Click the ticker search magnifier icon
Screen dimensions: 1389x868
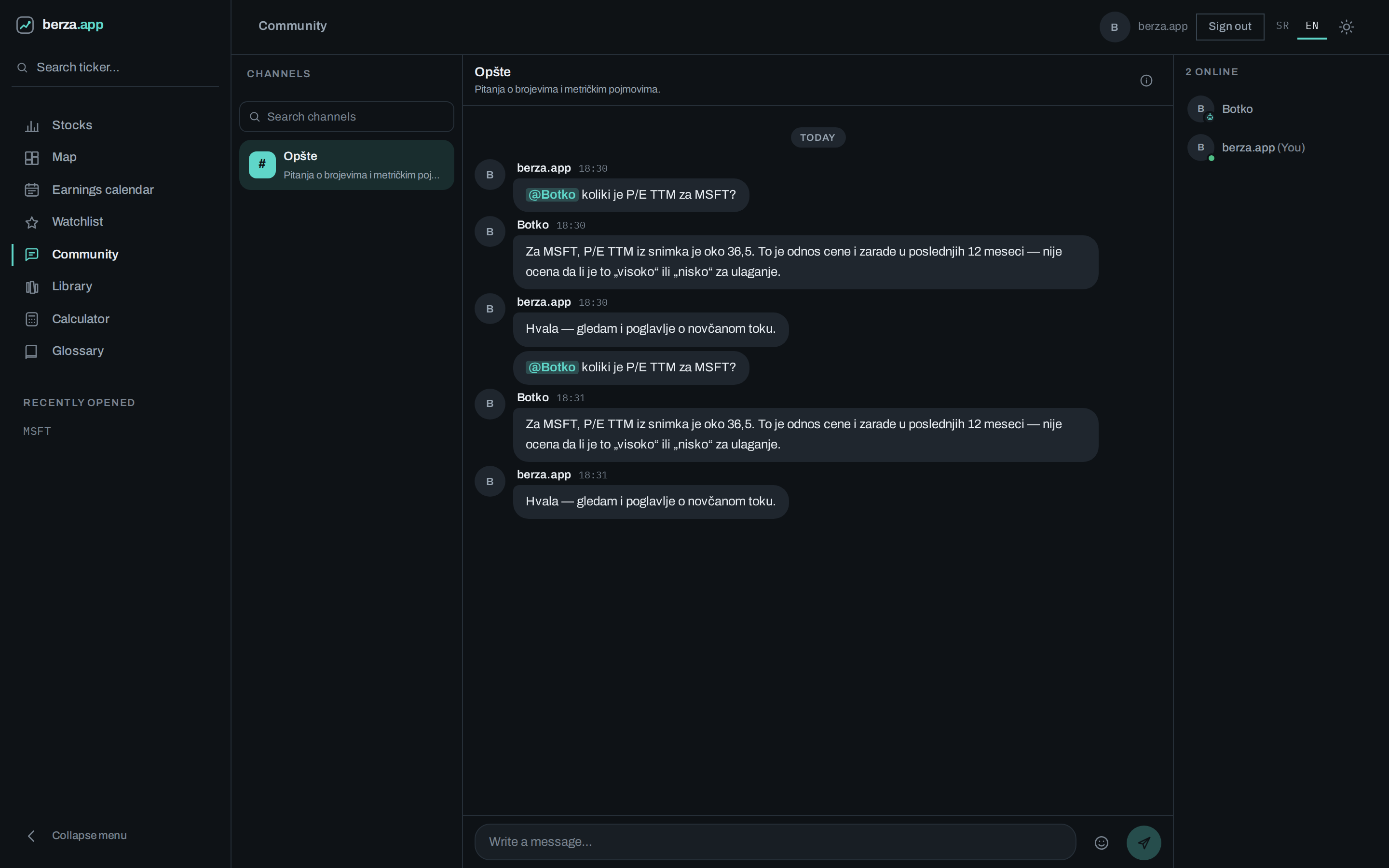tap(22, 68)
